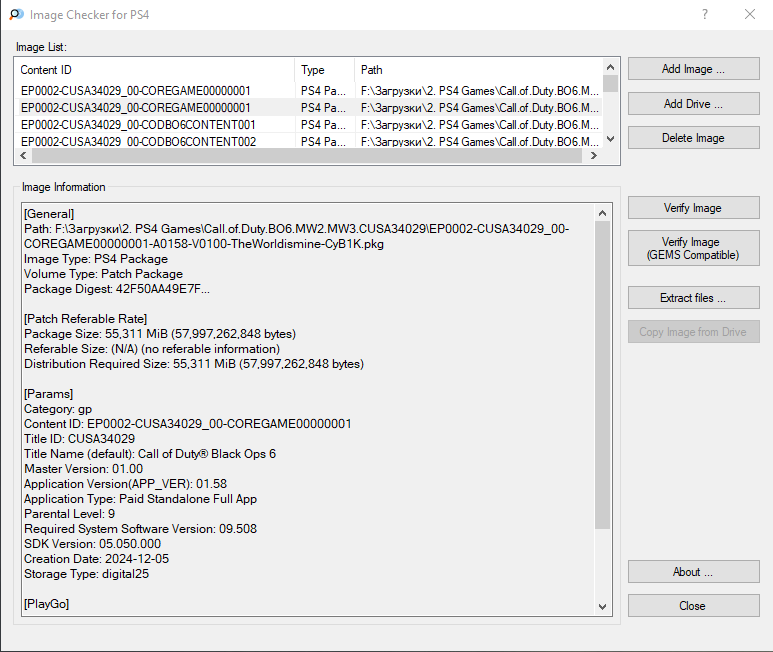Select the CODBO6CONTENT001 image row

309,125
